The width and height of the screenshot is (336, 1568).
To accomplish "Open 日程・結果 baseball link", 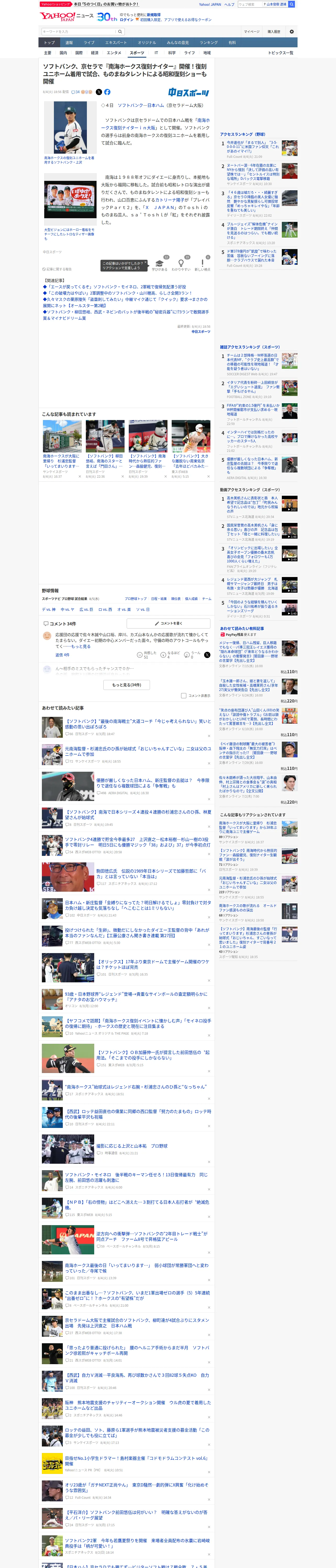I will [159, 599].
